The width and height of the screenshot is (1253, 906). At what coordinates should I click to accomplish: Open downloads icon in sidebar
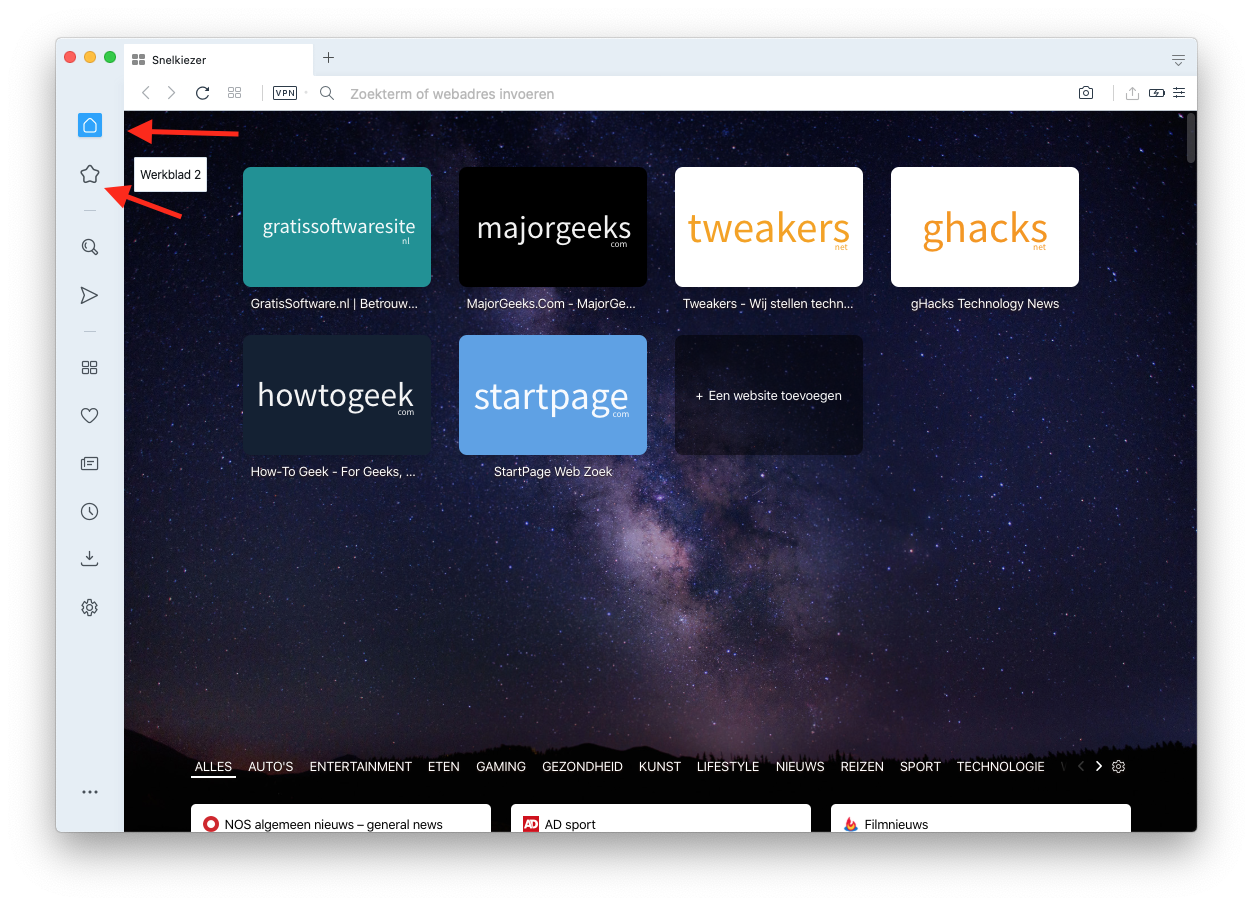tap(90, 559)
